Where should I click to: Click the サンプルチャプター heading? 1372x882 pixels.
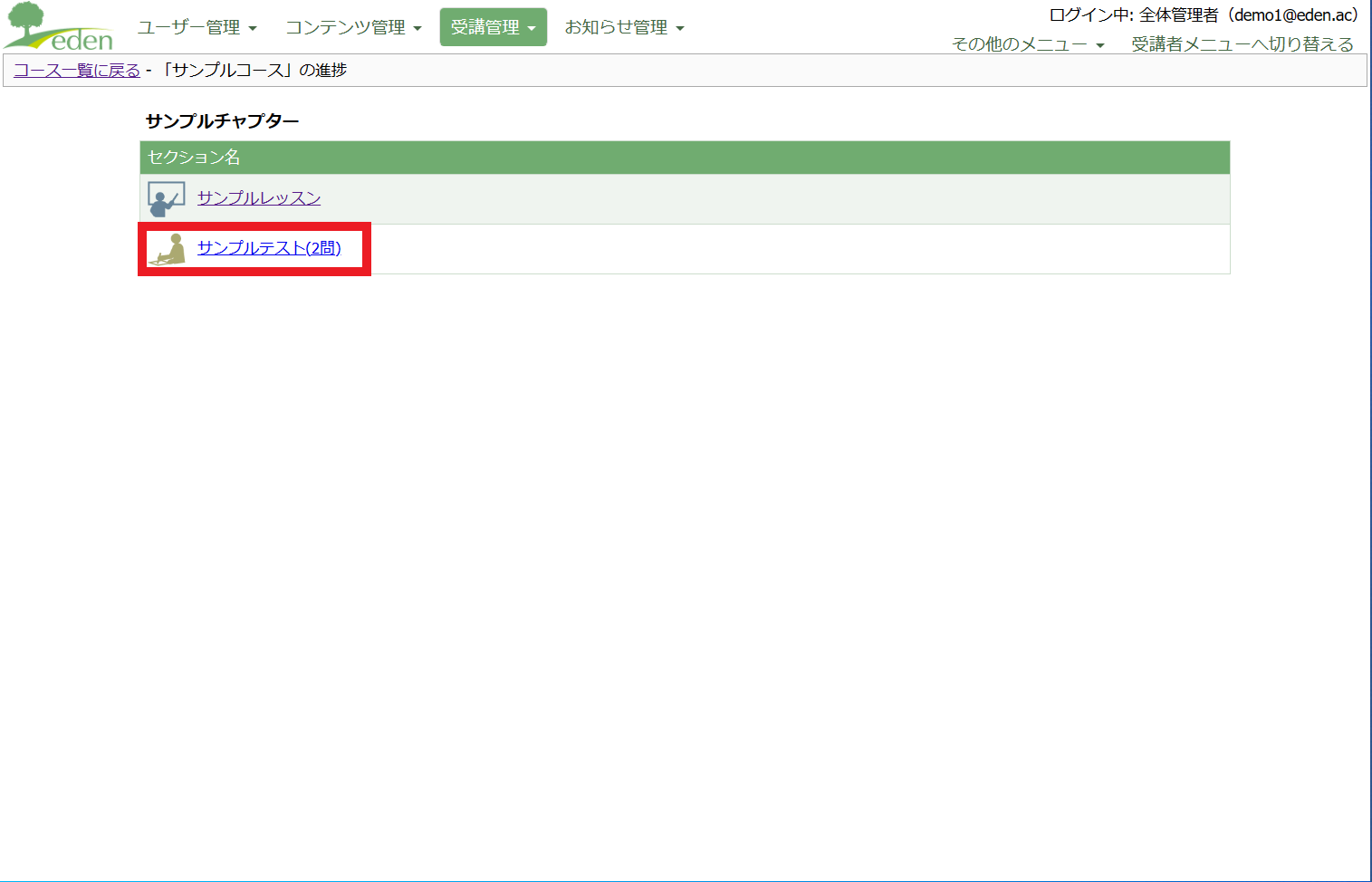point(222,120)
